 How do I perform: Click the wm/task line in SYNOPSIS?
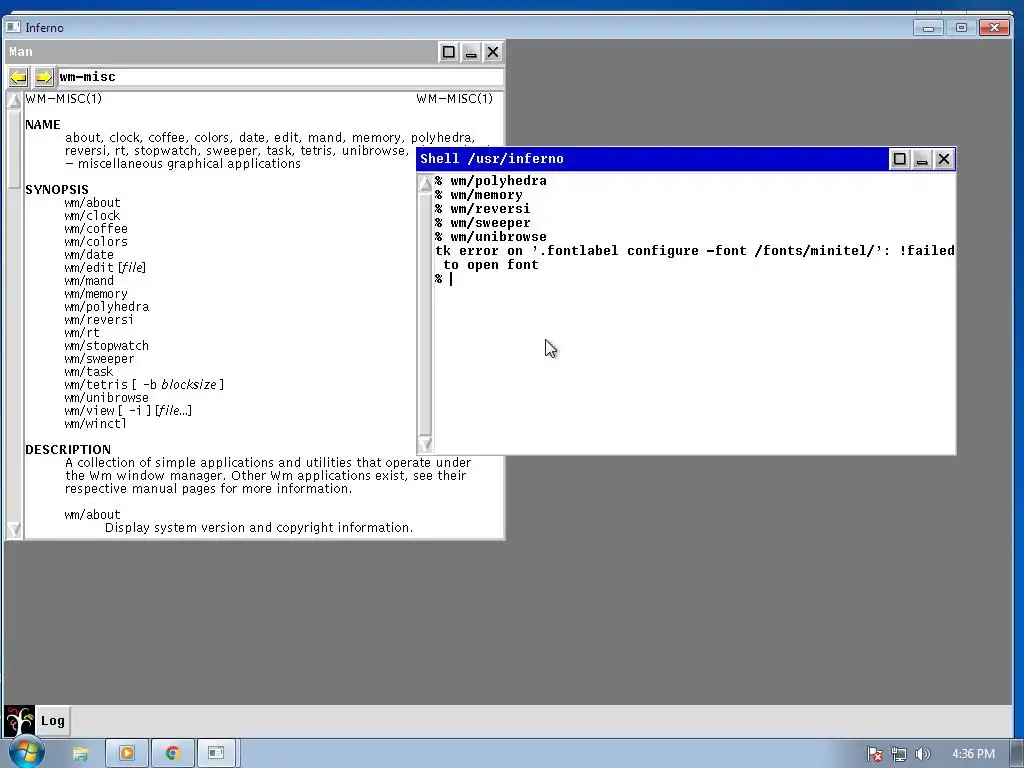pos(89,372)
